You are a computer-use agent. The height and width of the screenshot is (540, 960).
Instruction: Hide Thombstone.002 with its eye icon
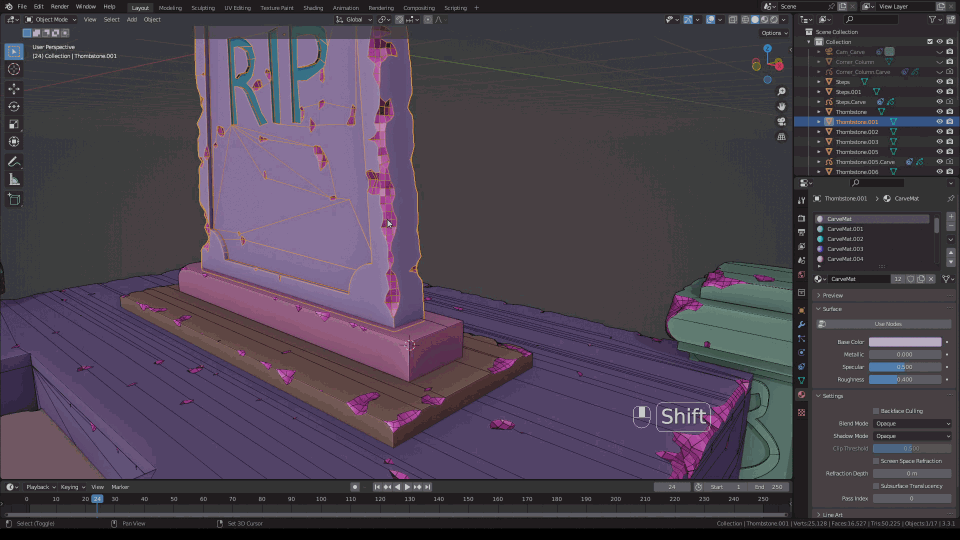(939, 132)
